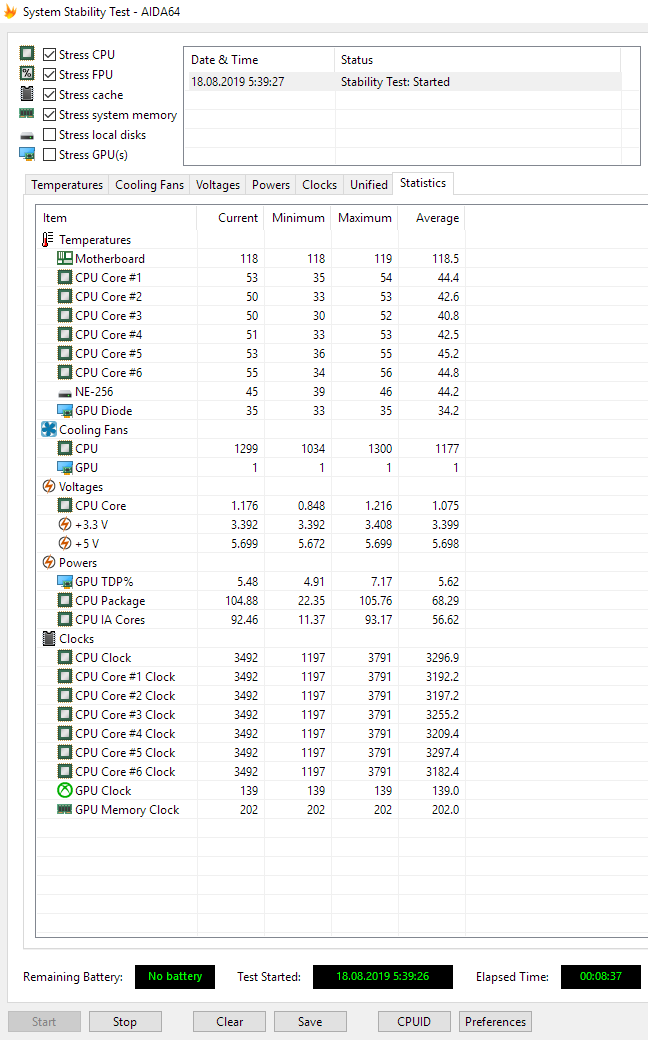648x1040 pixels.
Task: Click the blue fan icon of Cooling Fans
Action: pos(48,429)
